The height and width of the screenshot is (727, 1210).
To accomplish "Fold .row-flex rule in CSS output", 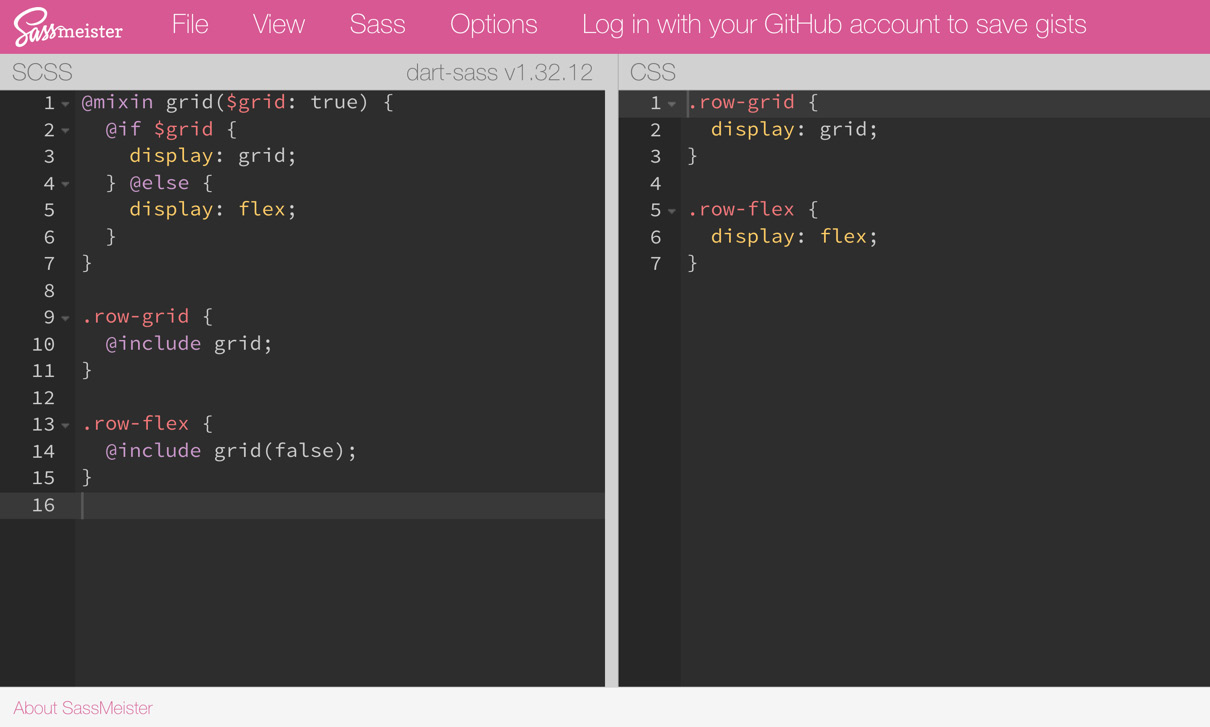I will 672,211.
